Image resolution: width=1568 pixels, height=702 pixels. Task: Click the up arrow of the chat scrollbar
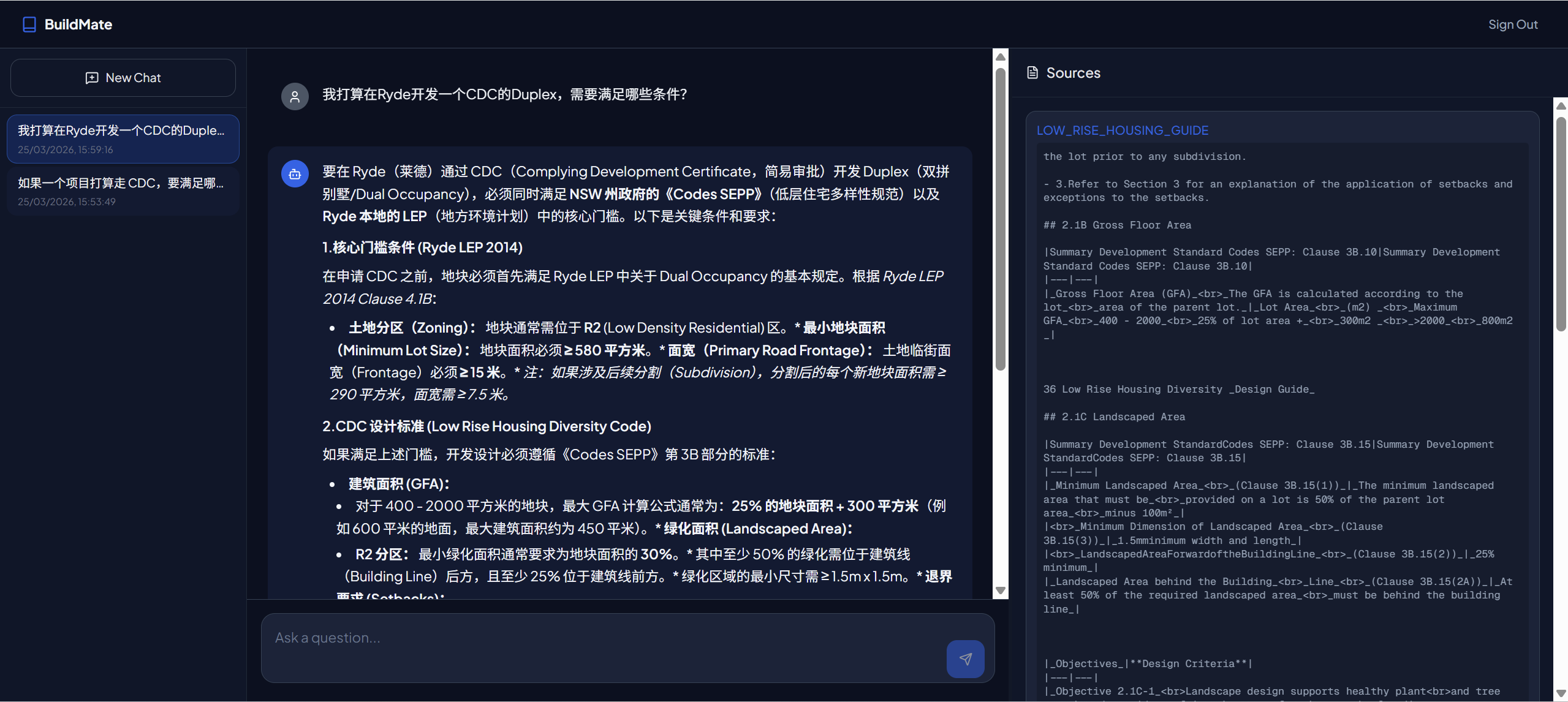click(x=1000, y=56)
